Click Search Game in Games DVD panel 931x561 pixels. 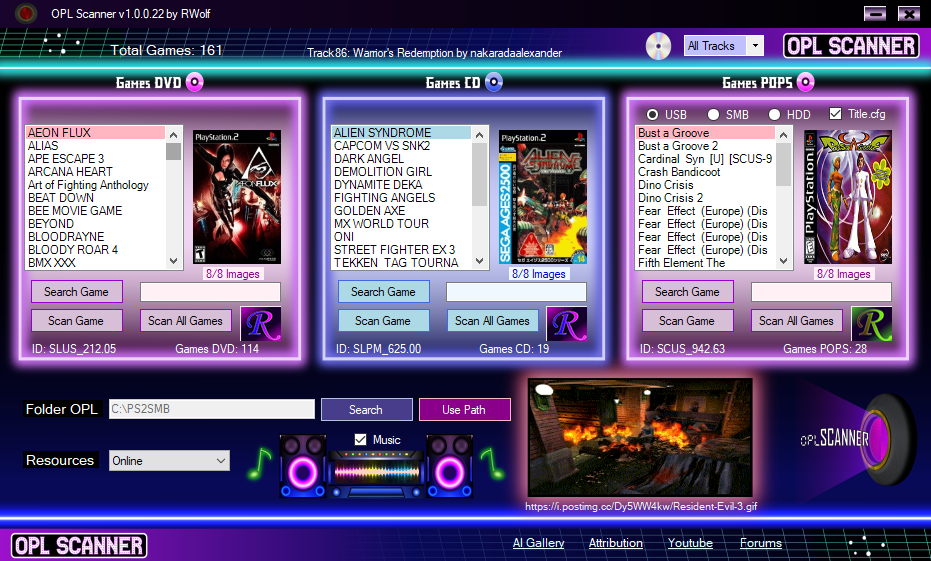(77, 291)
